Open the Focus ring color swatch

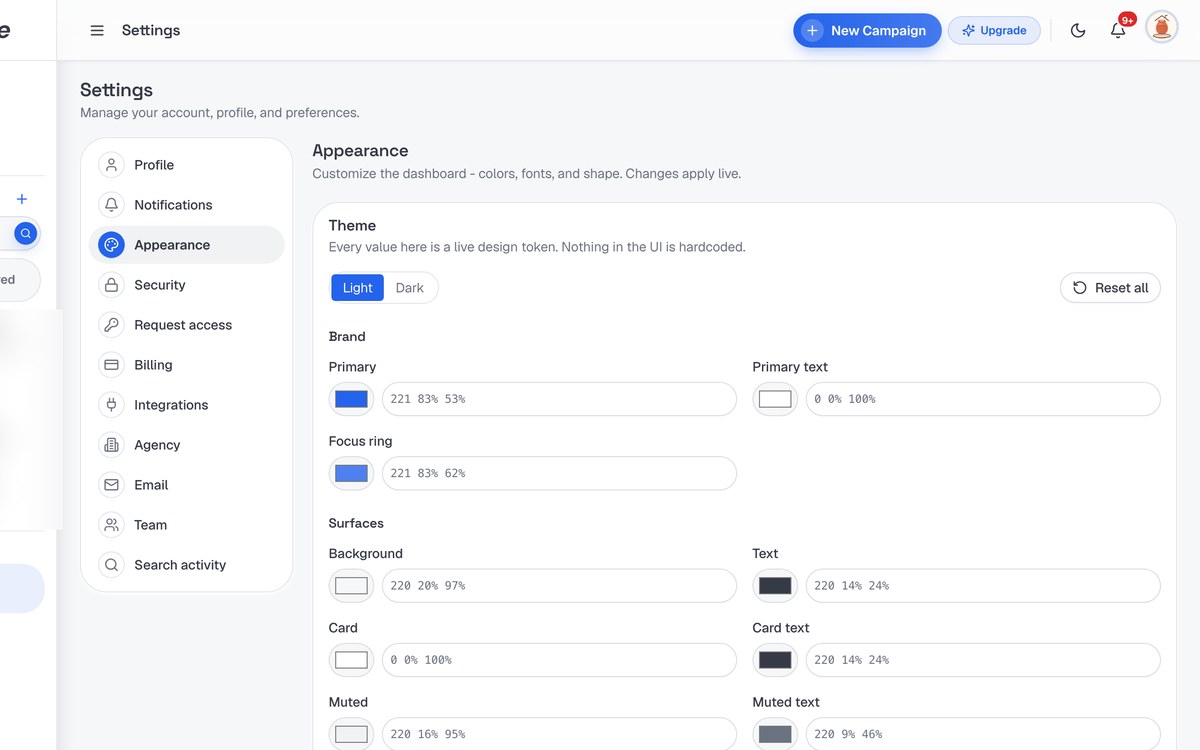tap(351, 473)
